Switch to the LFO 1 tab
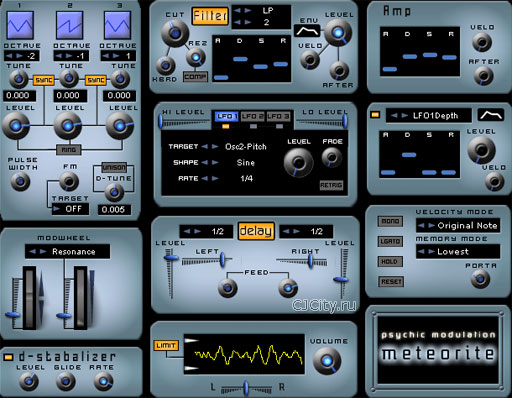This screenshot has height=398, width=512. 226,116
